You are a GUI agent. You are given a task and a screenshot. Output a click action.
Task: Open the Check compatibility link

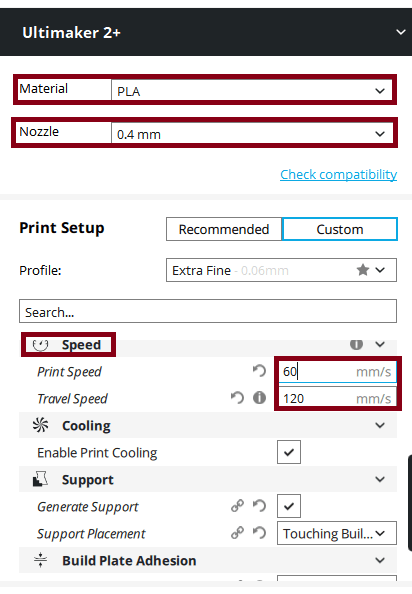(339, 175)
